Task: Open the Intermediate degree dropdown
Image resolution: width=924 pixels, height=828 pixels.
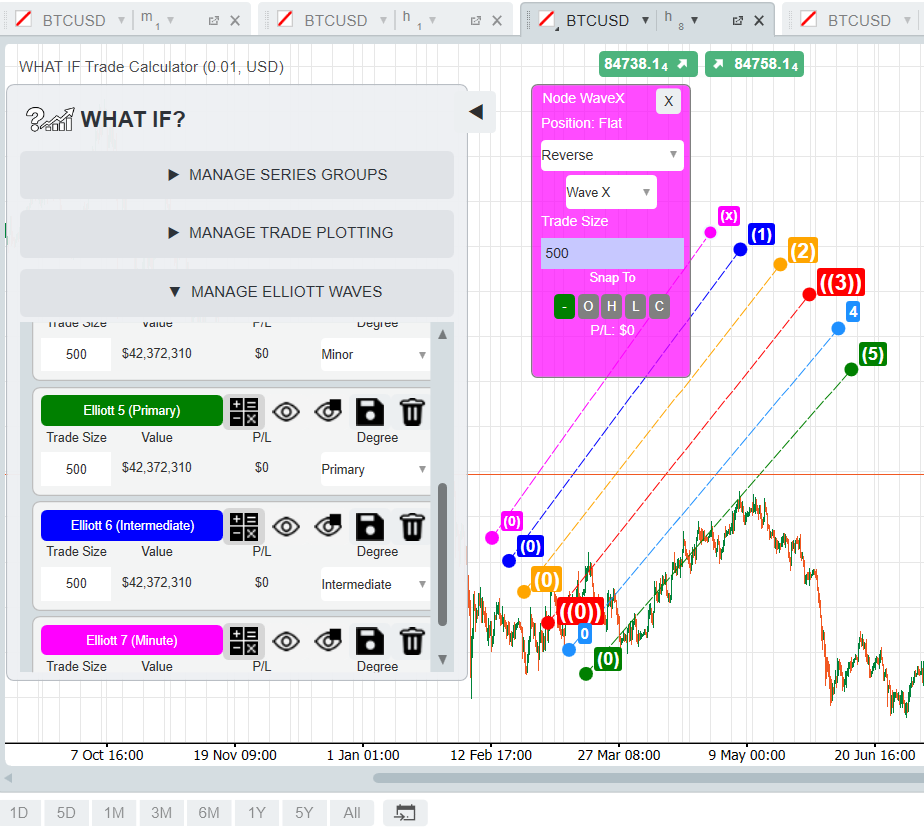Action: pyautogui.click(x=374, y=584)
